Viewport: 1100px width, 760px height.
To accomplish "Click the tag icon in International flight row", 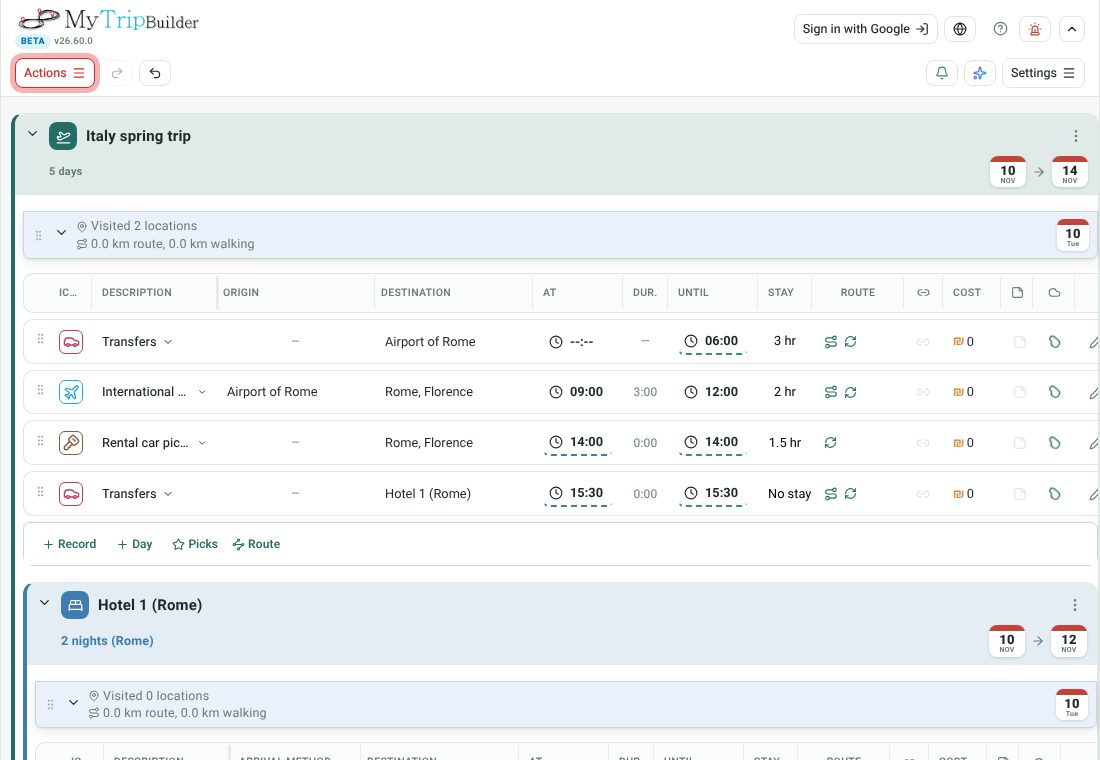I will coord(1054,392).
